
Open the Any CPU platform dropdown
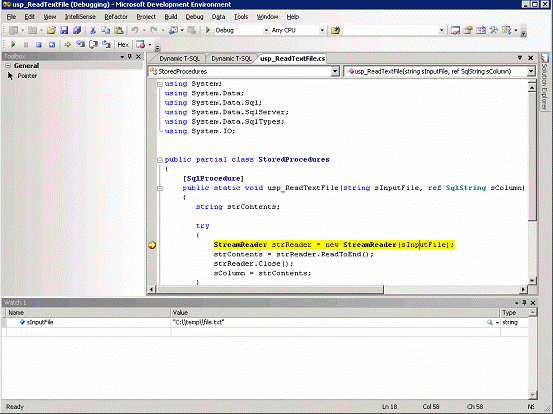(322, 31)
